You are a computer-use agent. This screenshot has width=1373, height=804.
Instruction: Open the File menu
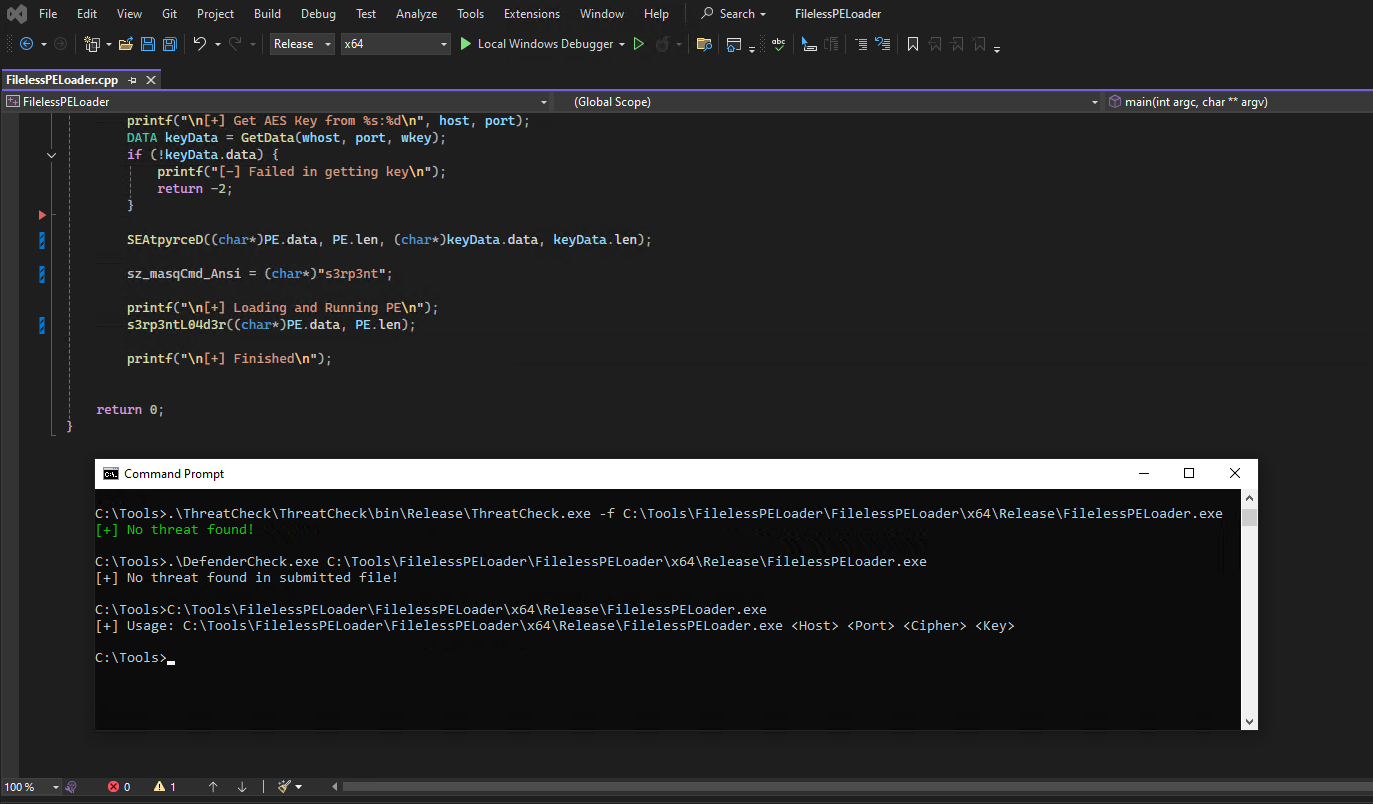click(x=48, y=14)
